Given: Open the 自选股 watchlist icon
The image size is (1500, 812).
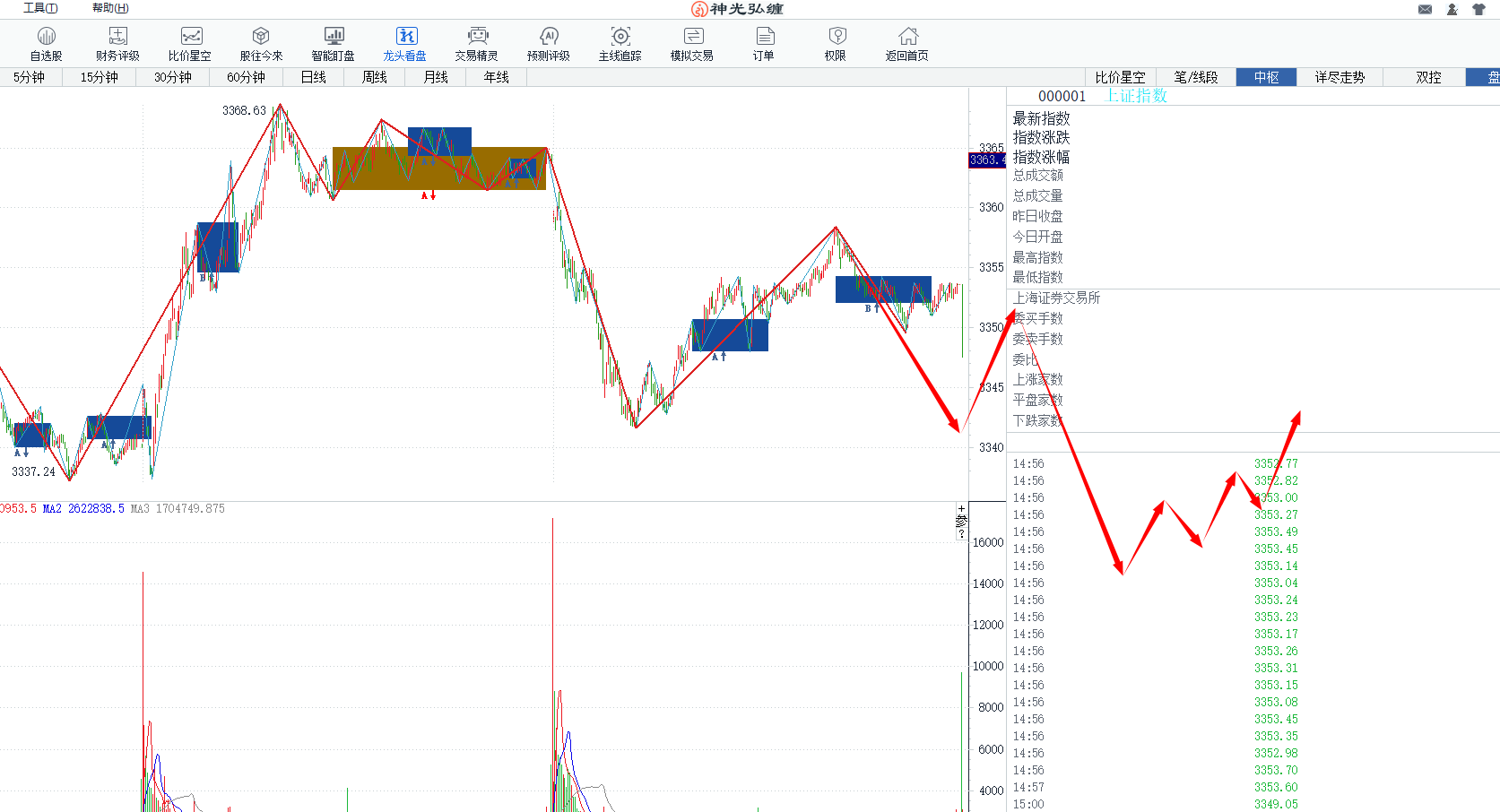Looking at the screenshot, I should click(46, 43).
